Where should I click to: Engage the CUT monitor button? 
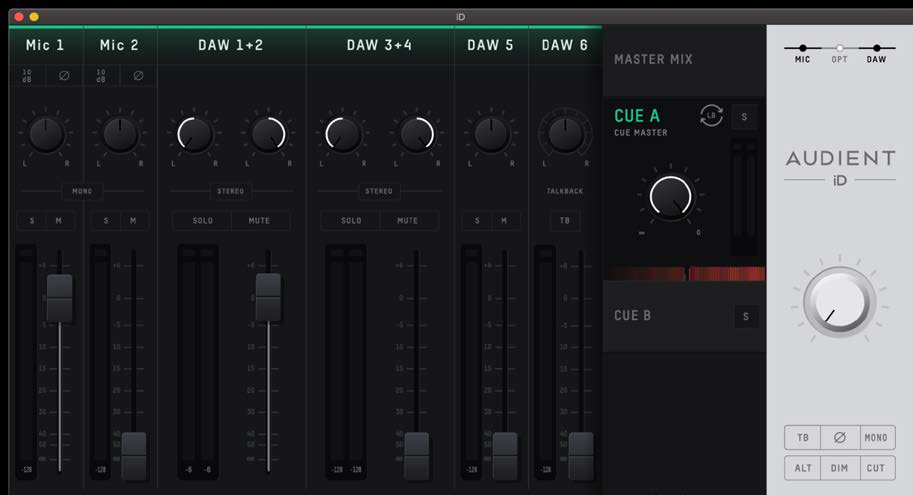tap(876, 468)
